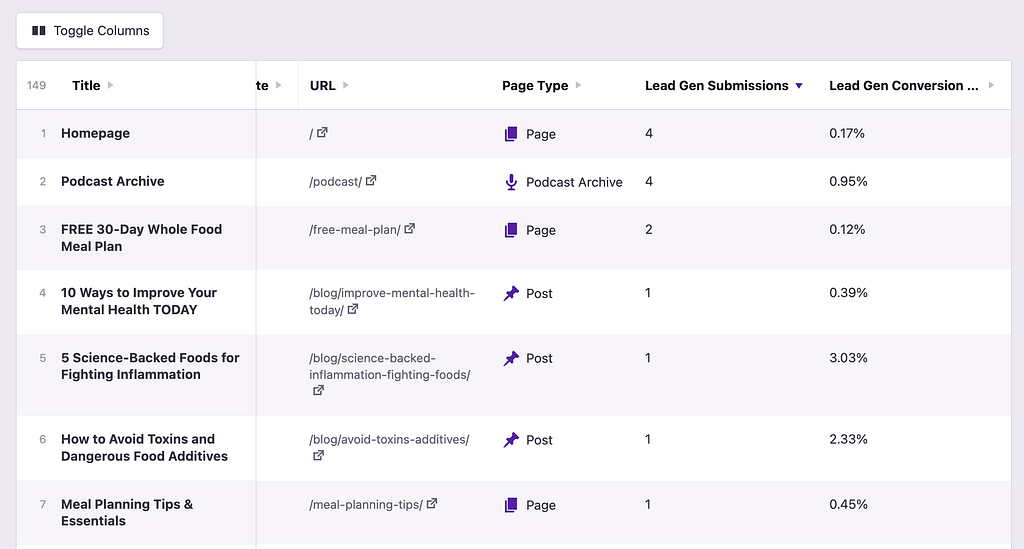Viewport: 1024px width, 549px height.
Task: Open the FREE 30-Day Whole Food Meal Plan title
Action: point(141,237)
